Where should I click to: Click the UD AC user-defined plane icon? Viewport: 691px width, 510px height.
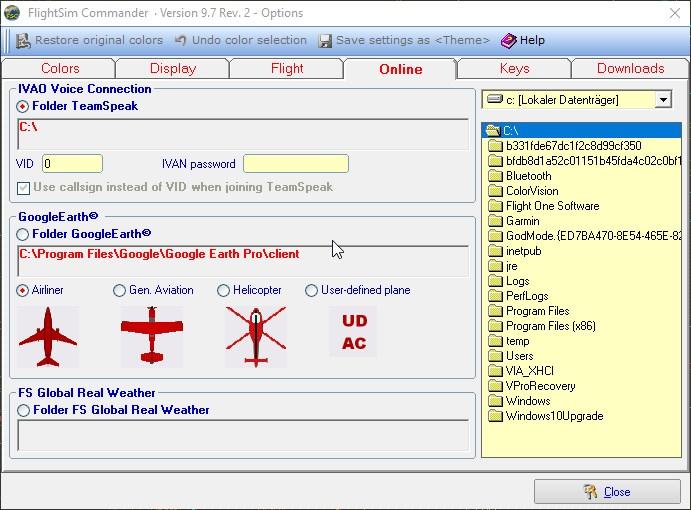(354, 332)
